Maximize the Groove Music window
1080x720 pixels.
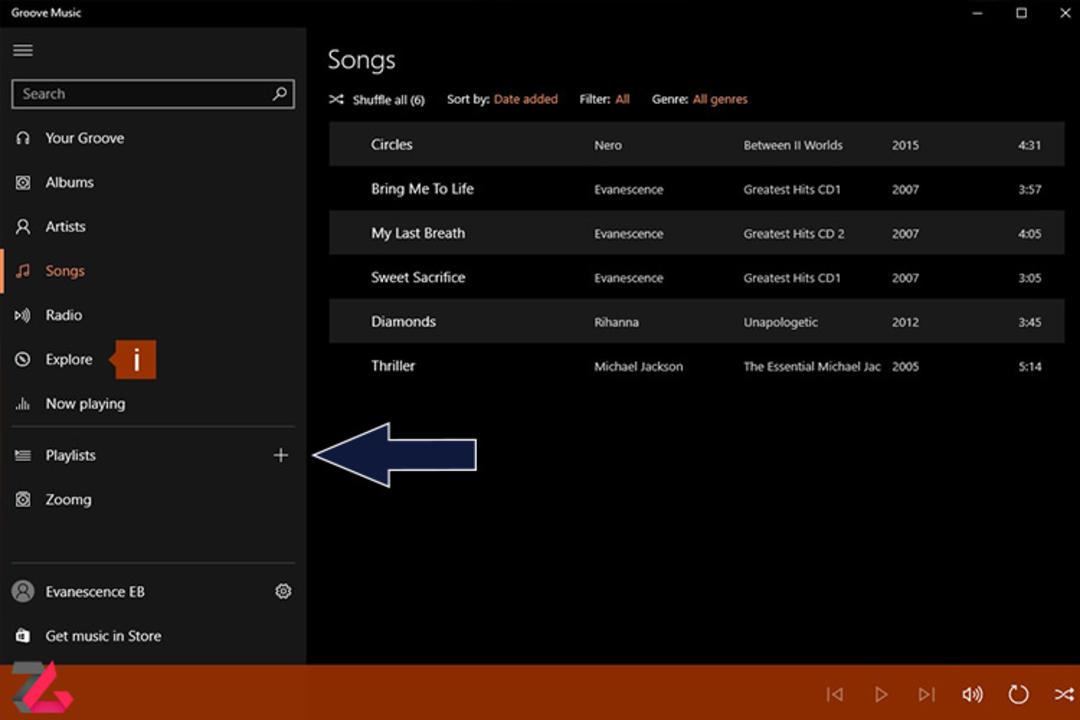[1021, 13]
